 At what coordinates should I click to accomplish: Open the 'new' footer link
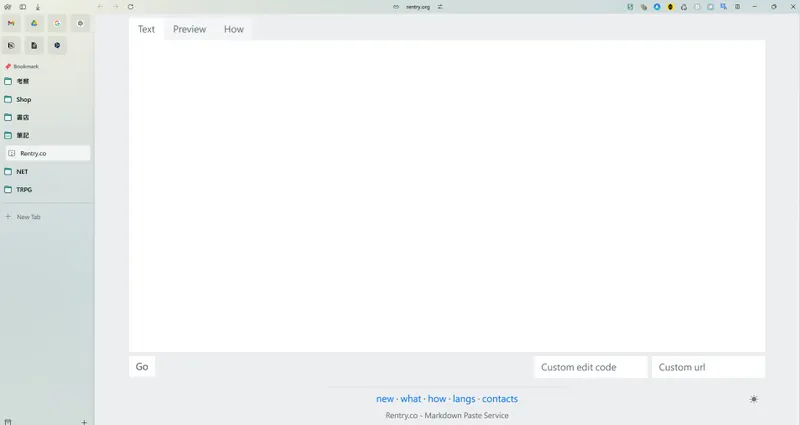[x=385, y=399]
